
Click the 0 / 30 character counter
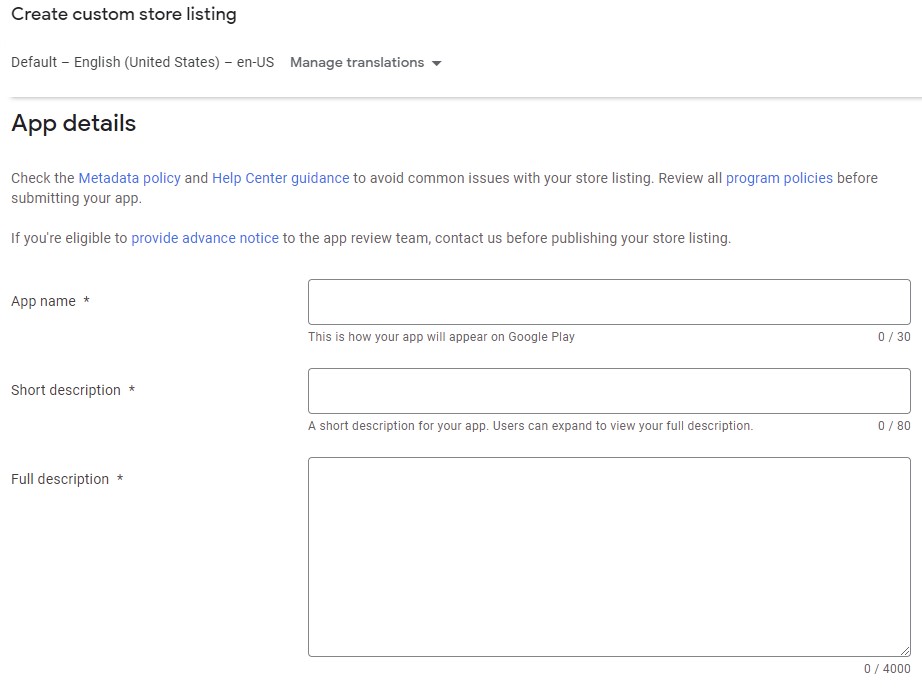coord(895,337)
